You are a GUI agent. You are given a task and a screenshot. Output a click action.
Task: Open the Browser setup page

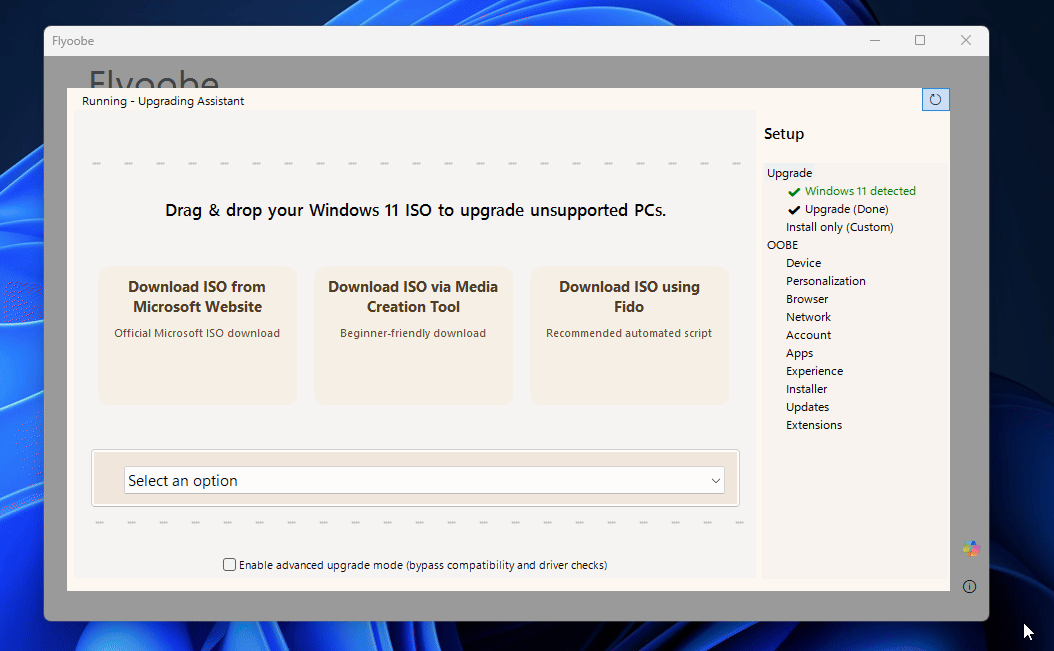pyautogui.click(x=807, y=299)
